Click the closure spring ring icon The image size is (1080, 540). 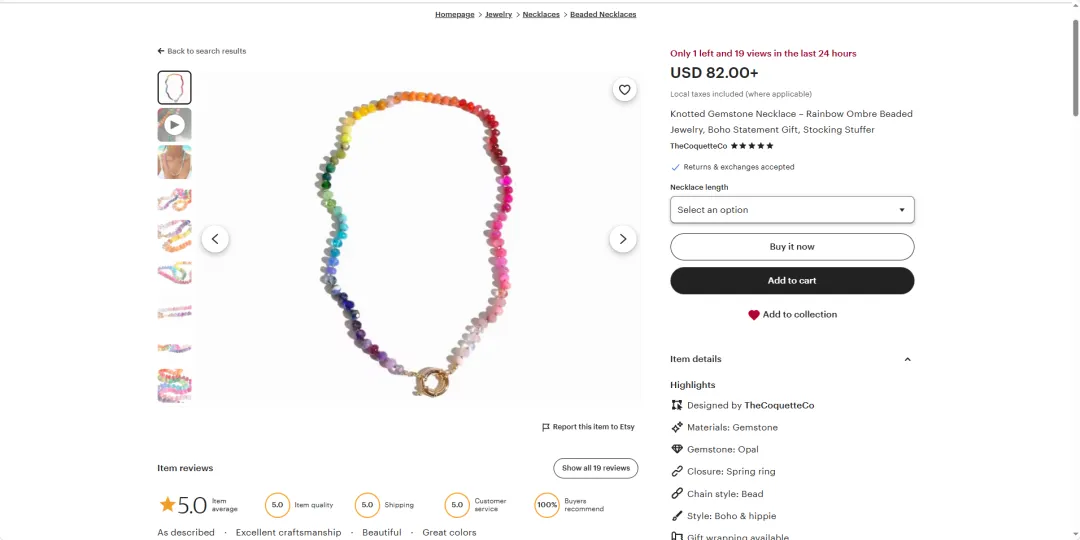pyautogui.click(x=677, y=472)
